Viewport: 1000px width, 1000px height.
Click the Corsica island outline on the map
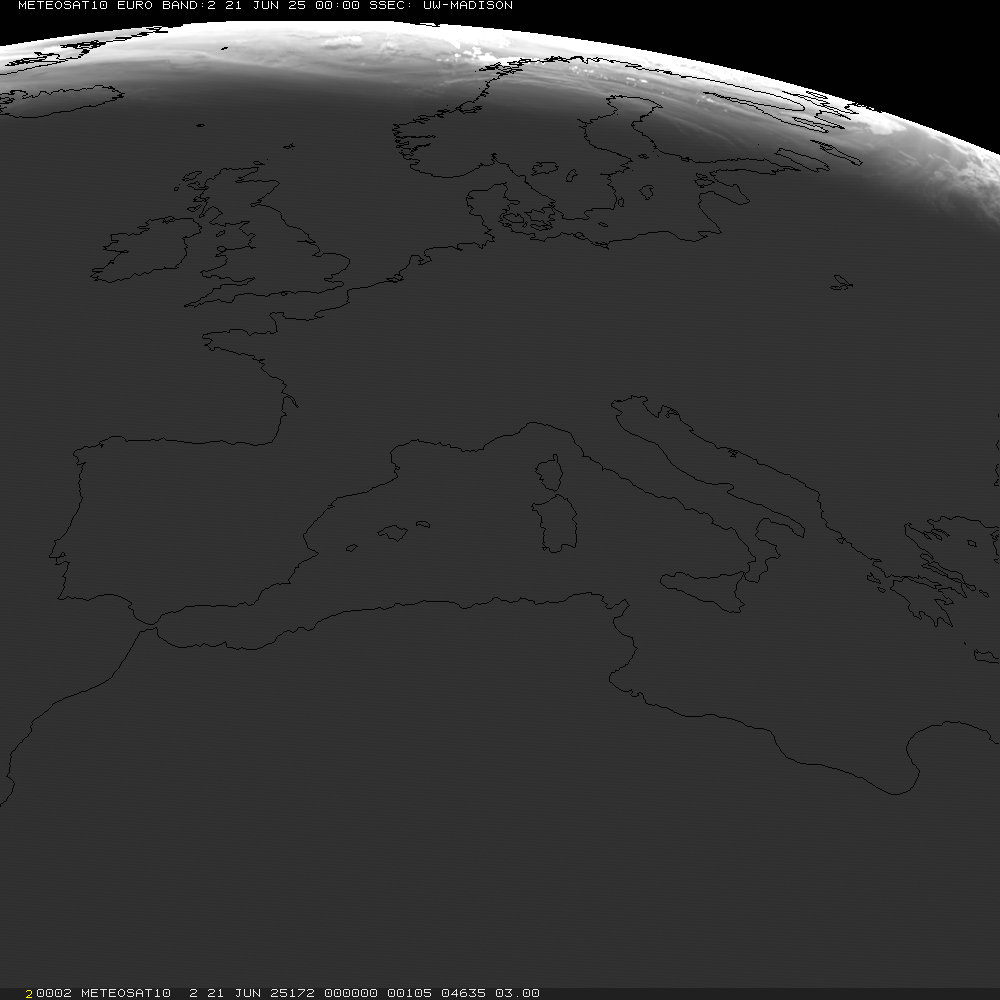[x=549, y=473]
